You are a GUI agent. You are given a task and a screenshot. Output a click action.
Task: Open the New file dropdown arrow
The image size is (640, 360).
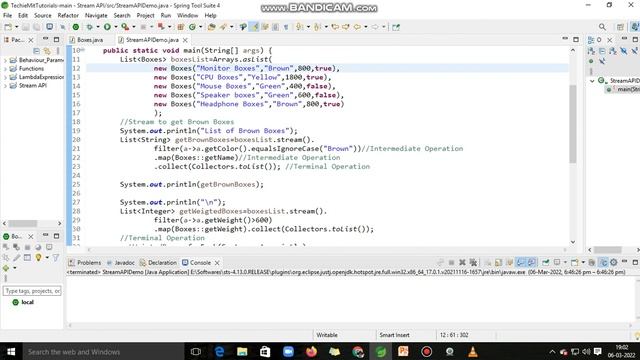(16, 27)
